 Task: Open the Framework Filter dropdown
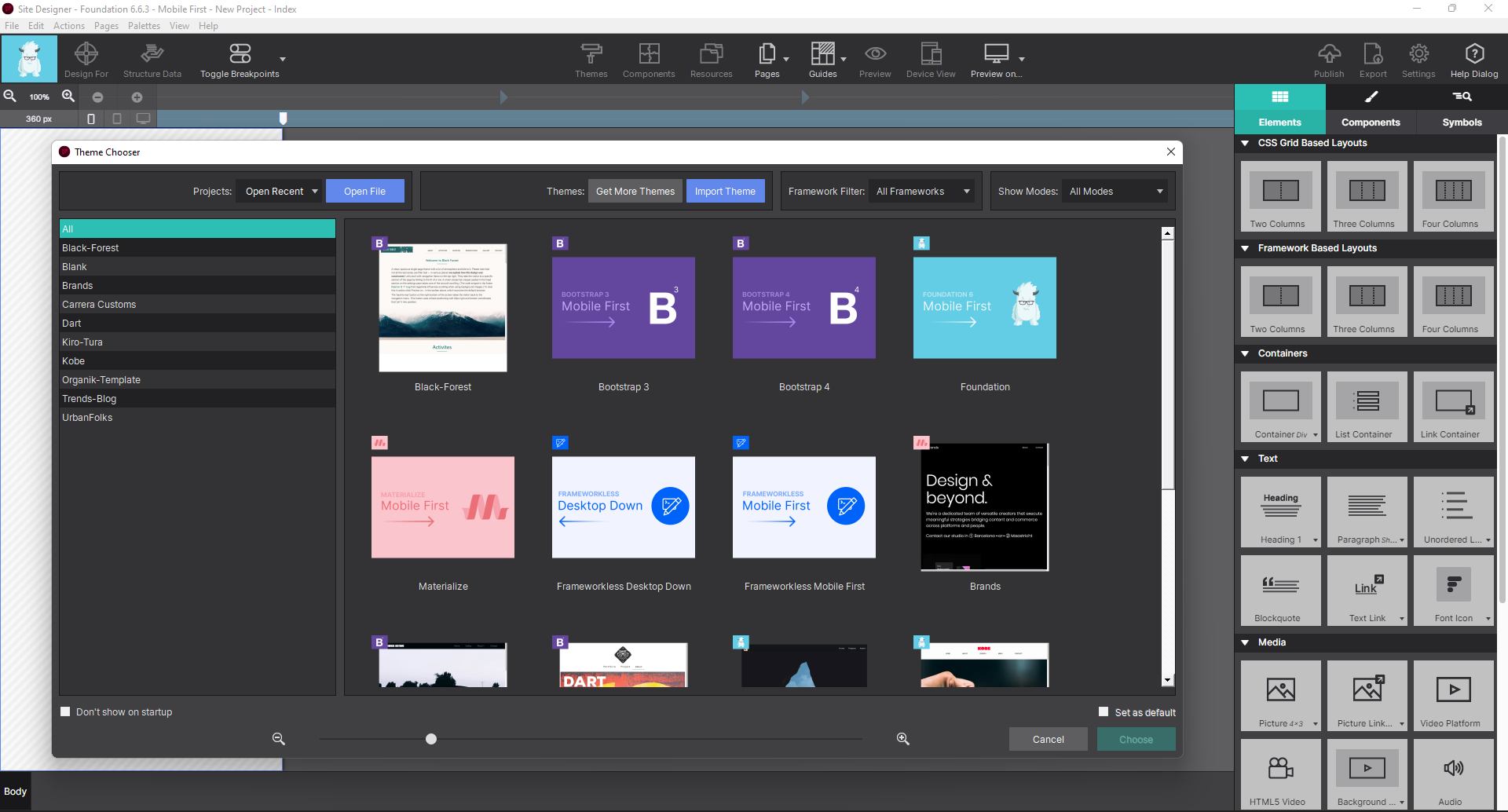pyautogui.click(x=921, y=191)
